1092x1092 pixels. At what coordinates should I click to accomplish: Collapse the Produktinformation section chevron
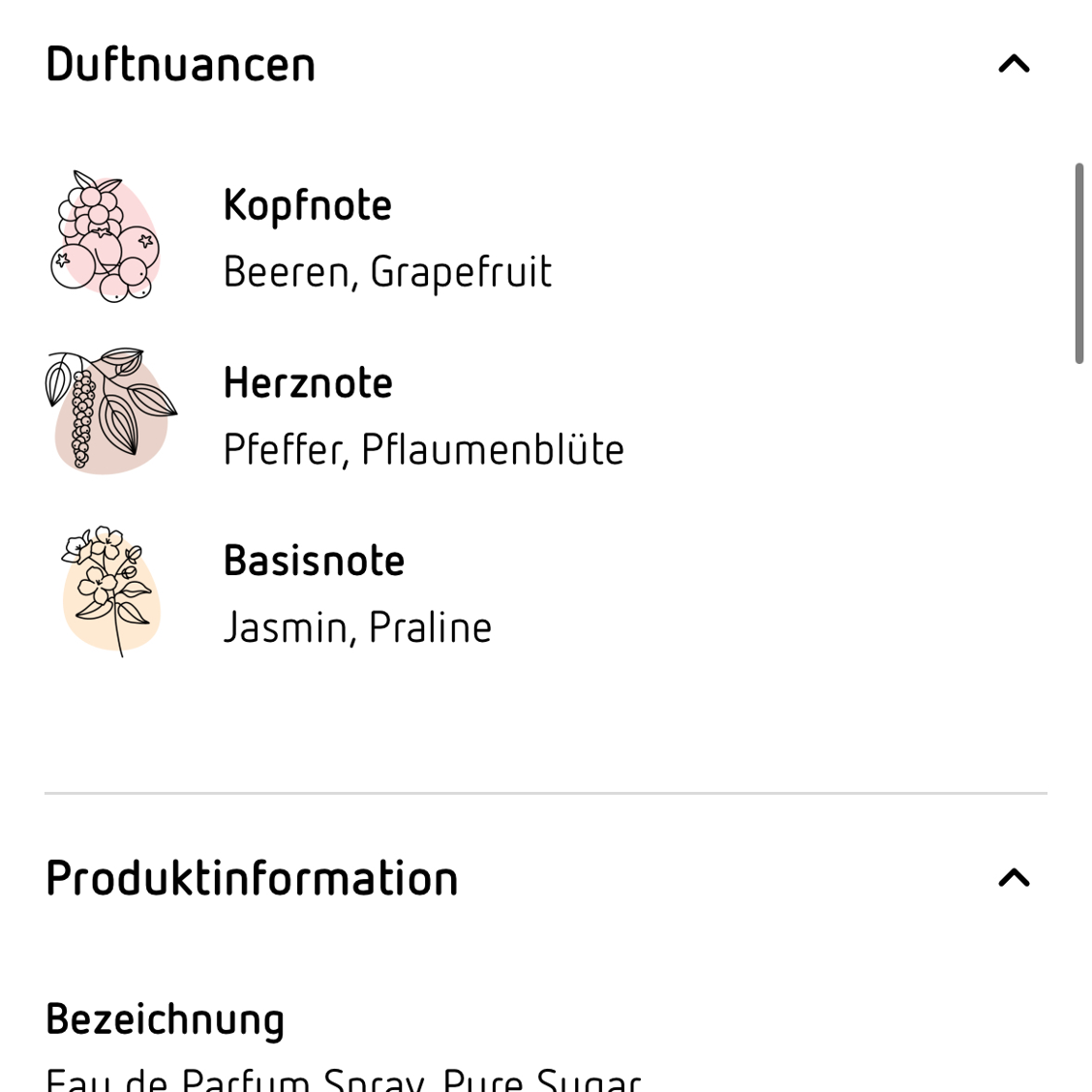[1014, 877]
